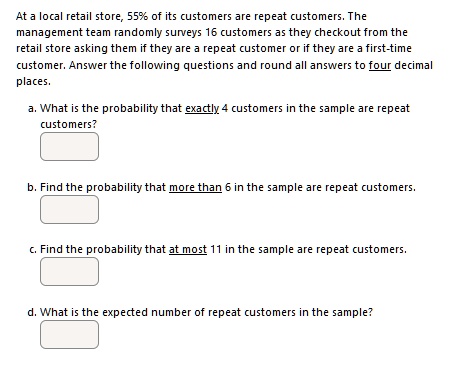Click the "55%" value in the intro

[x=138, y=16]
